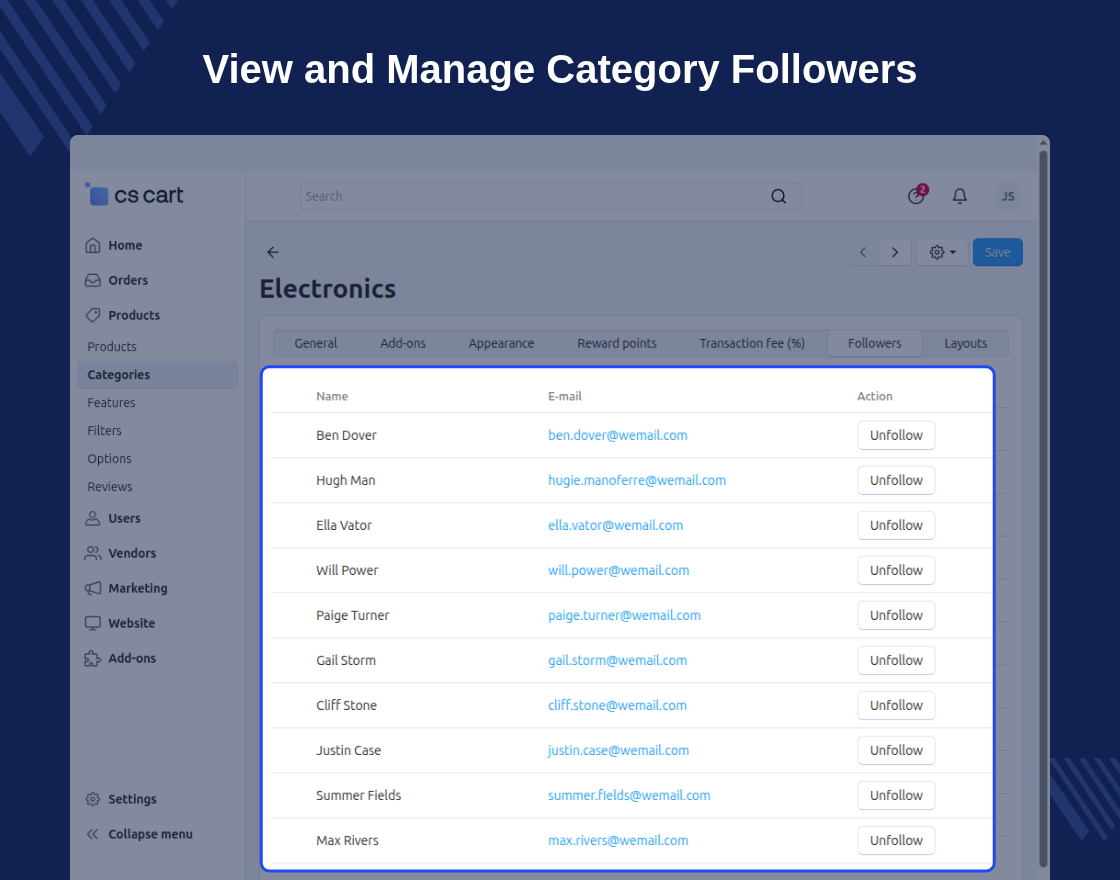This screenshot has height=880, width=1120.
Task: Open the Orders inbox icon
Action: click(x=93, y=280)
